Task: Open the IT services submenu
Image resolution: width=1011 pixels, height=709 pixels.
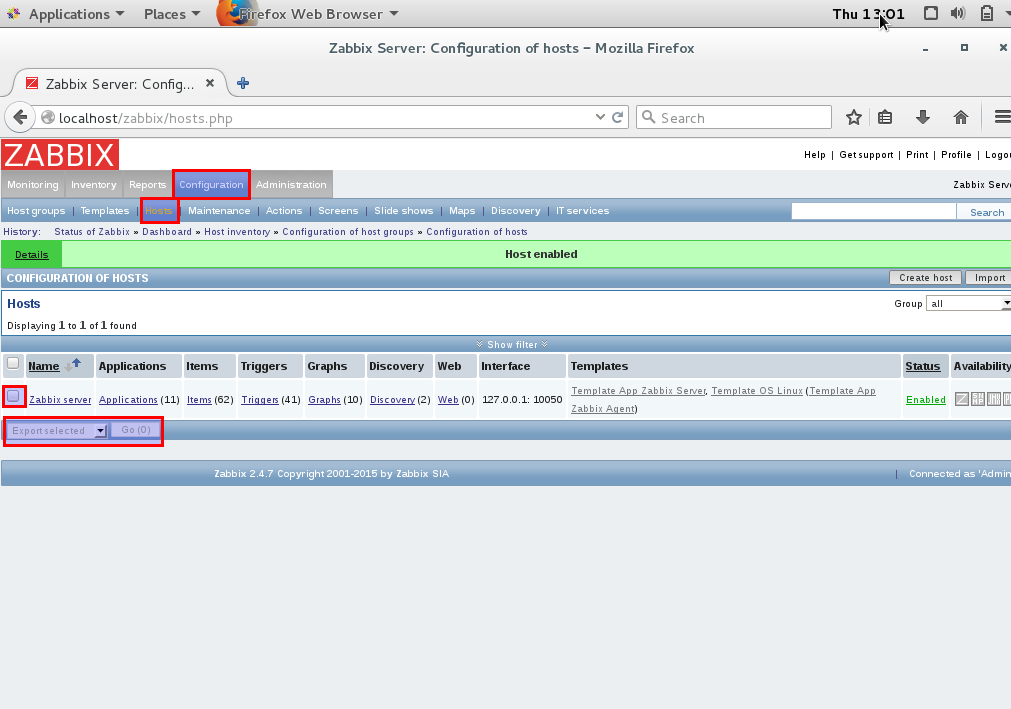Action: click(x=582, y=211)
